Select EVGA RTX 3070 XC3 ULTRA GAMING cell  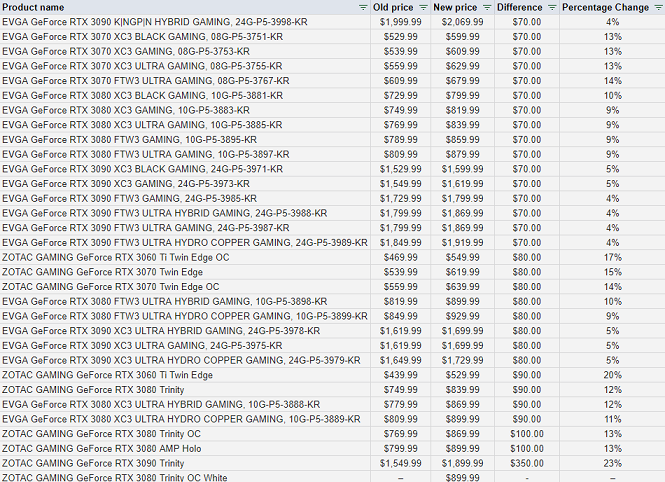click(185, 66)
